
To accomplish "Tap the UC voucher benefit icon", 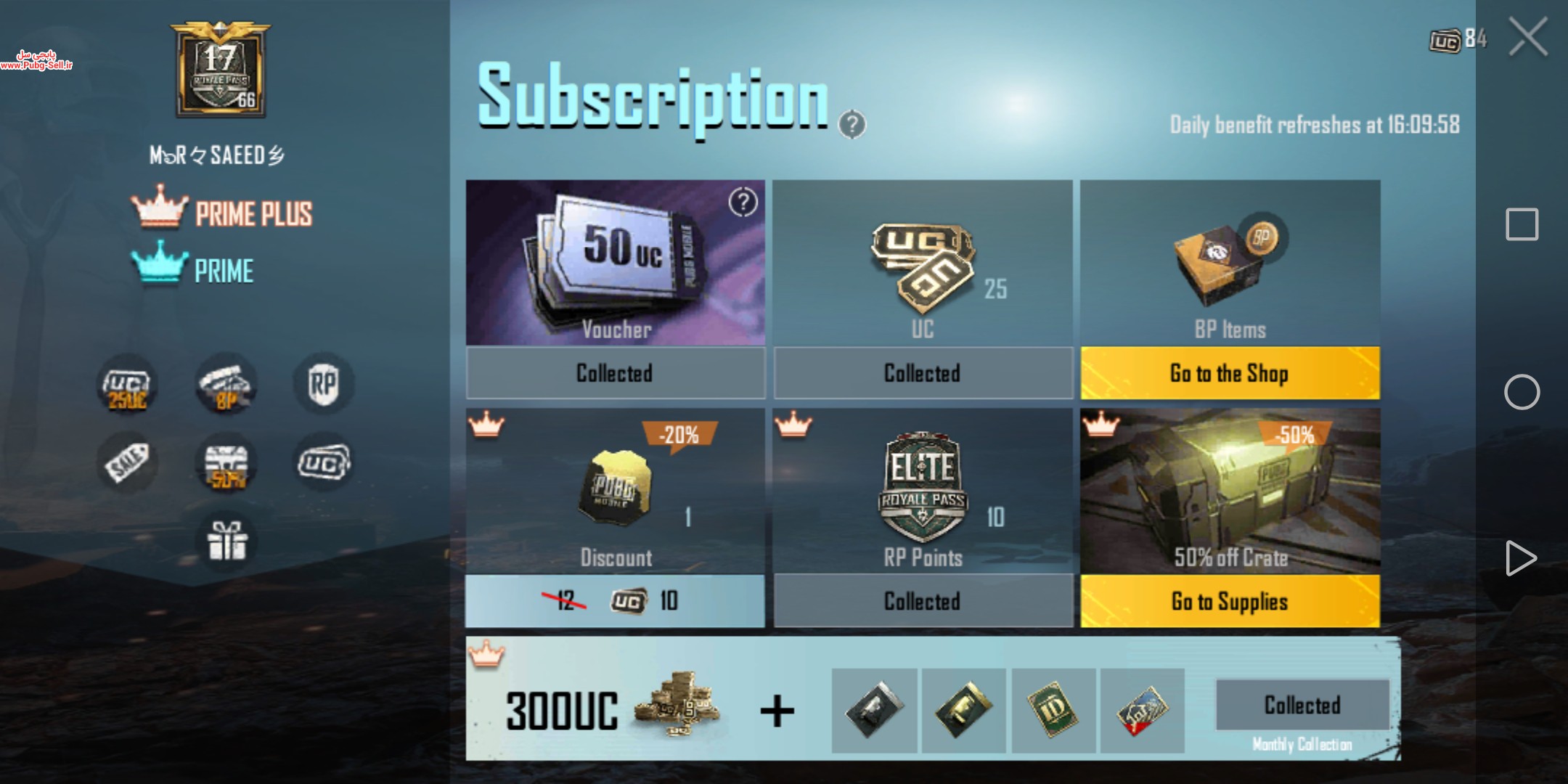I will [x=323, y=462].
